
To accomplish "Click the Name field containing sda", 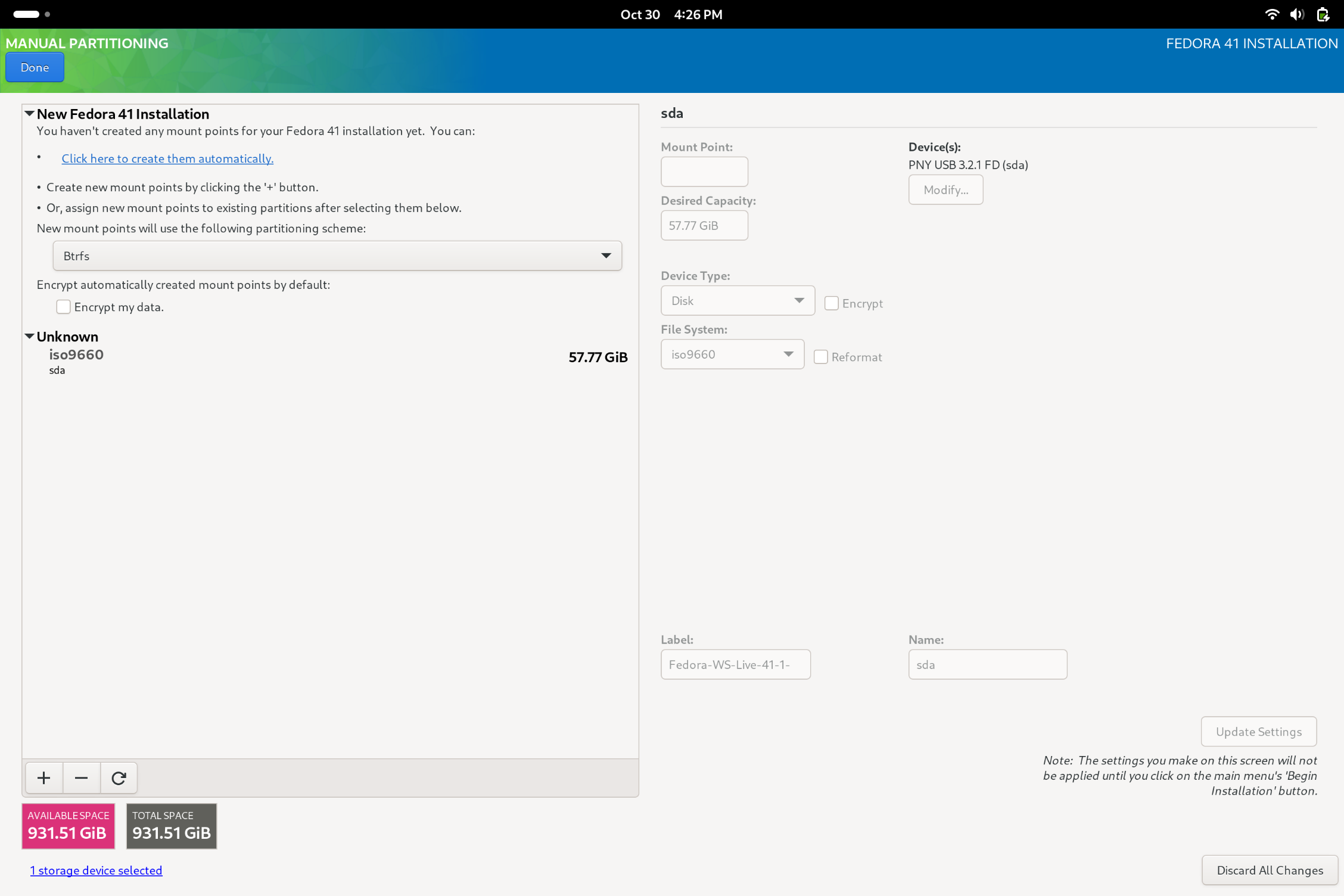I will pyautogui.click(x=987, y=664).
